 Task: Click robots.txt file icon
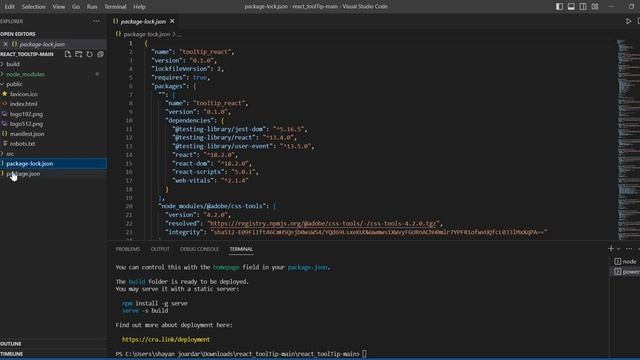click(x=5, y=144)
